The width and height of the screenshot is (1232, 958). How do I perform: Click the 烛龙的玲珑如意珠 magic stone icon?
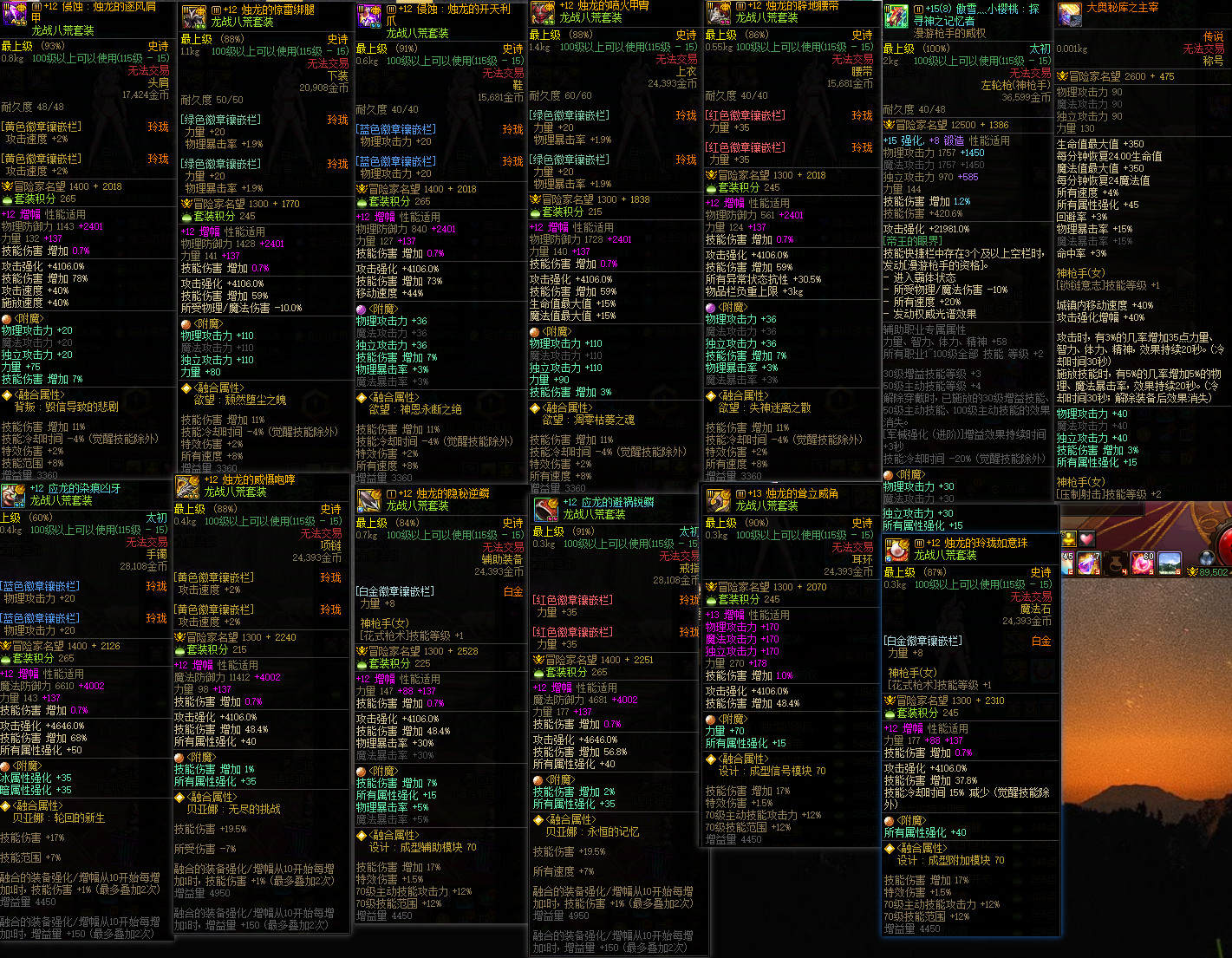(896, 550)
